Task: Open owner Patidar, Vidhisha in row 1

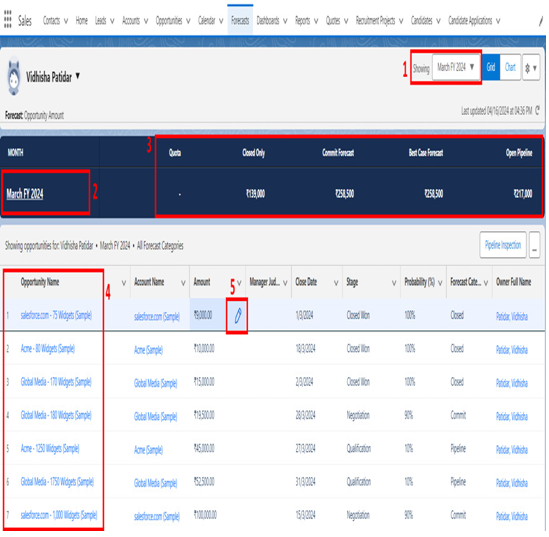Action: (x=512, y=316)
